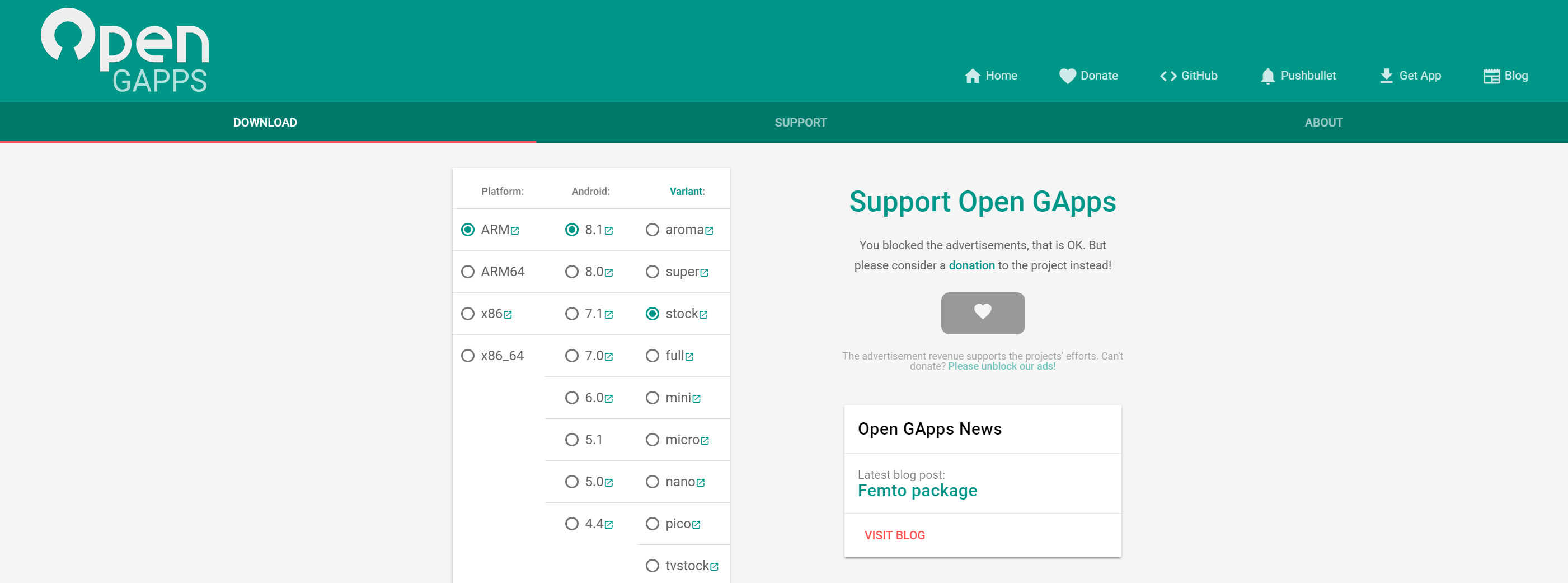This screenshot has height=583, width=1568.
Task: Open the GitHub navigation link
Action: pyautogui.click(x=1189, y=76)
